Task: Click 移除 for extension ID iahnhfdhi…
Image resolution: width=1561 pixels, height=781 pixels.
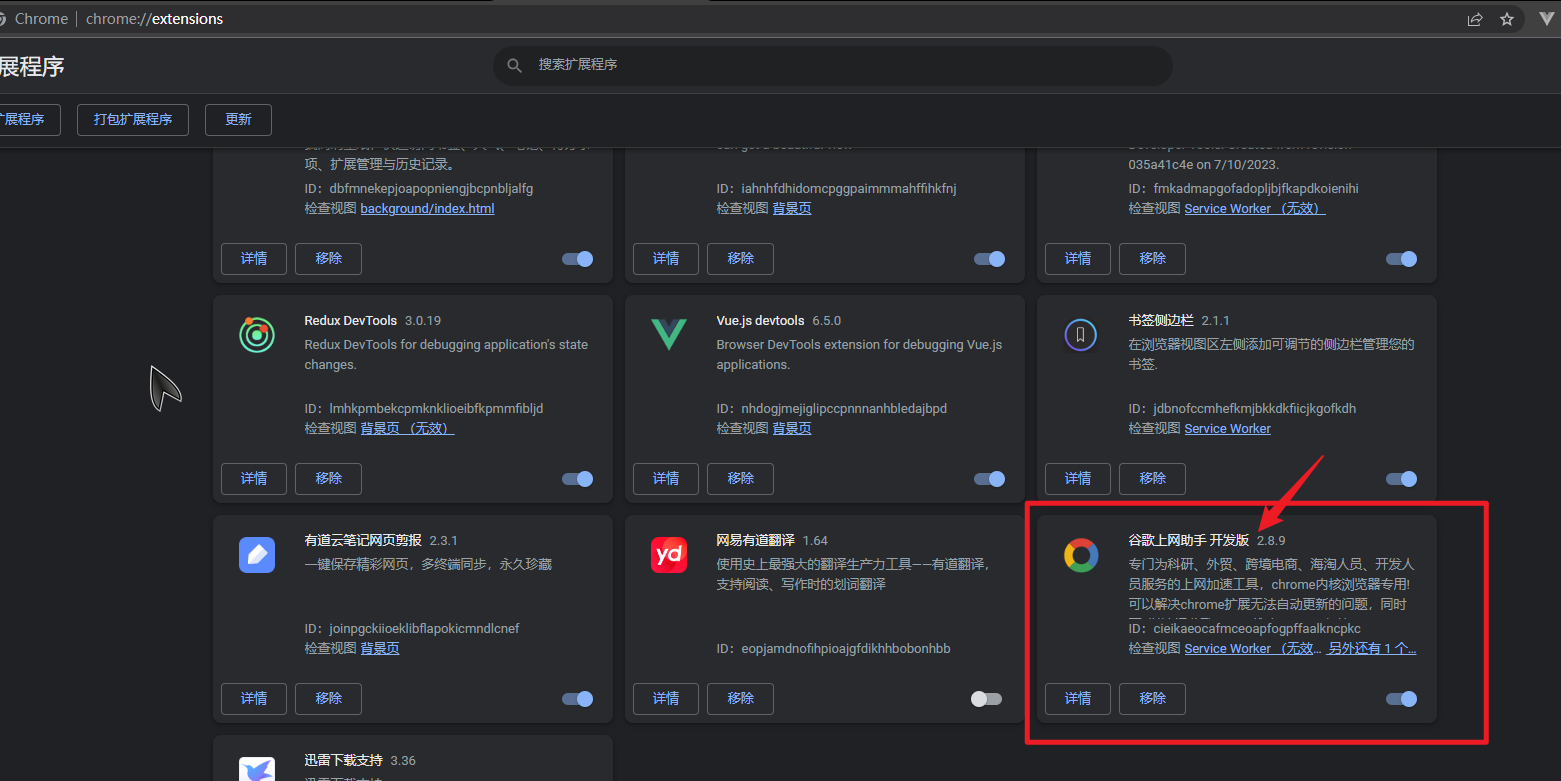Action: pyautogui.click(x=740, y=258)
